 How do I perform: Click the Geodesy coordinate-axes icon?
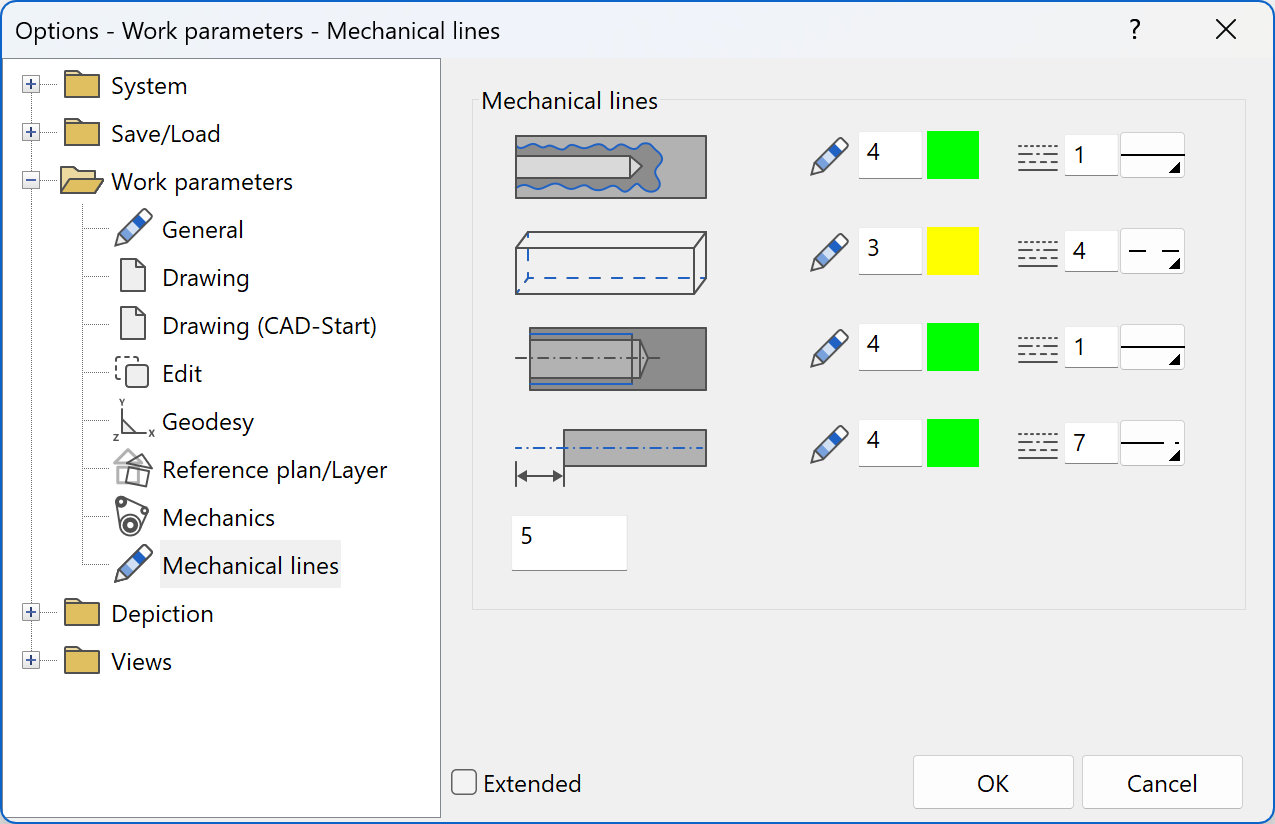[x=134, y=421]
